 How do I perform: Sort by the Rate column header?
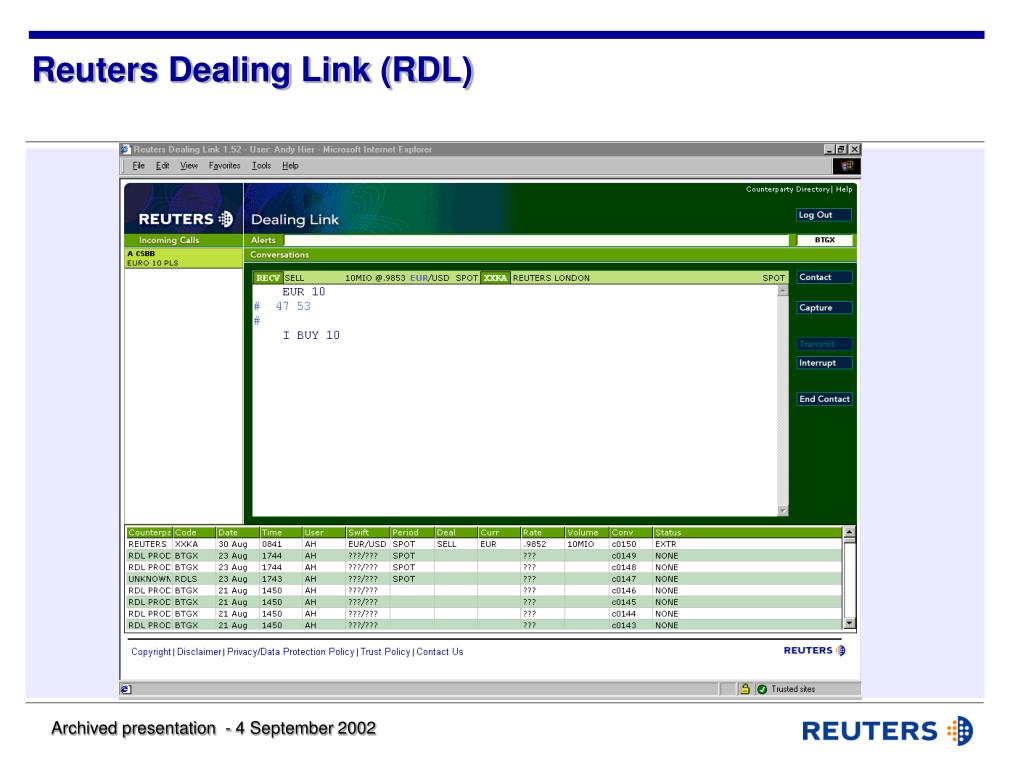[x=543, y=533]
